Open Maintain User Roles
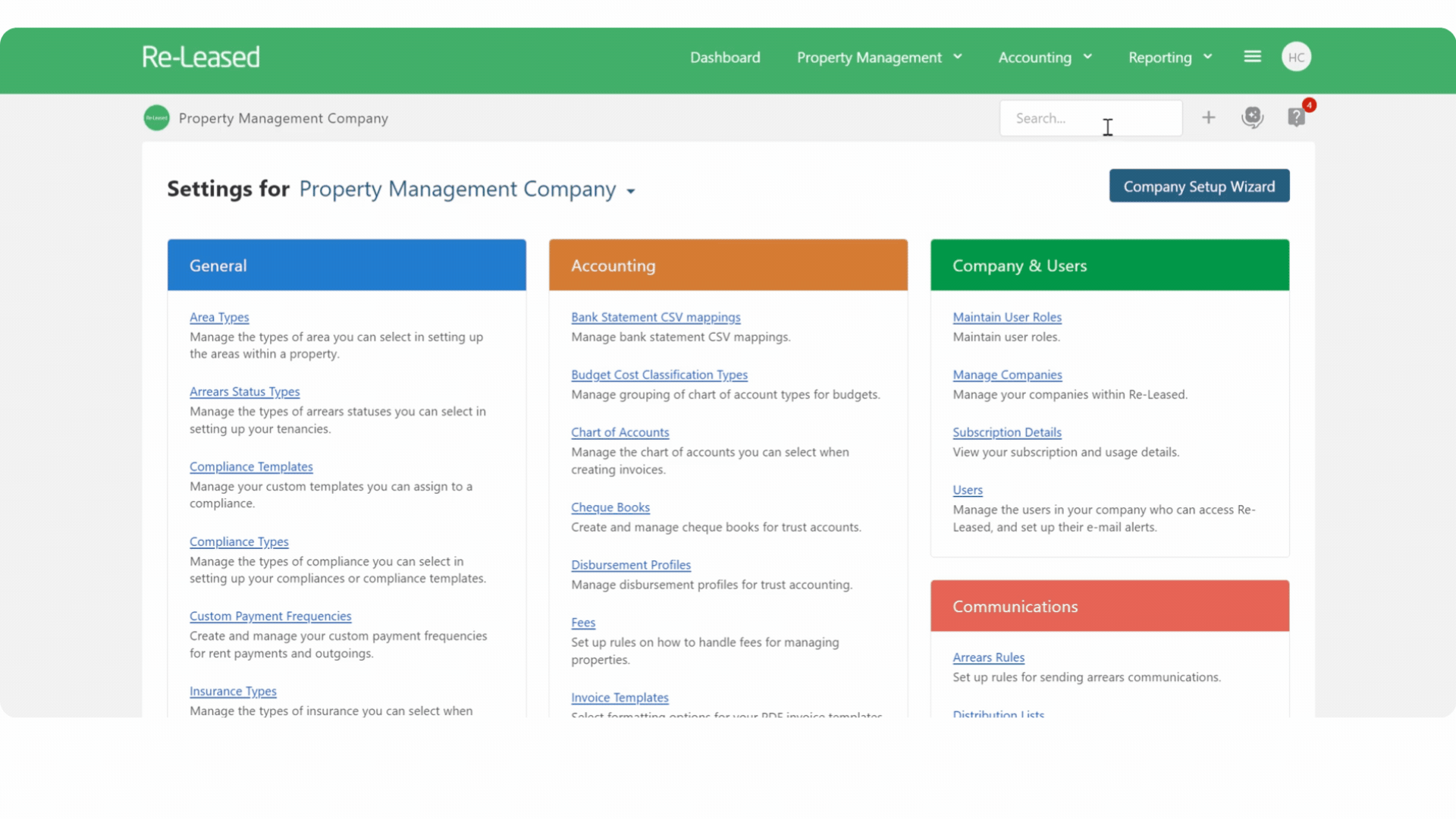Image resolution: width=1456 pixels, height=819 pixels. pos(1007,317)
